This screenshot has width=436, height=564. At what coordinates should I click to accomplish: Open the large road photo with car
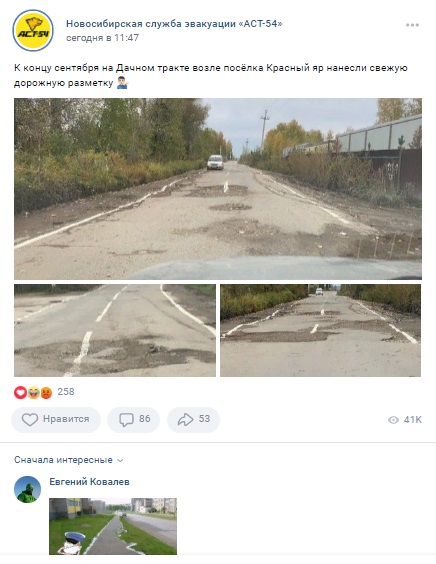[218, 189]
